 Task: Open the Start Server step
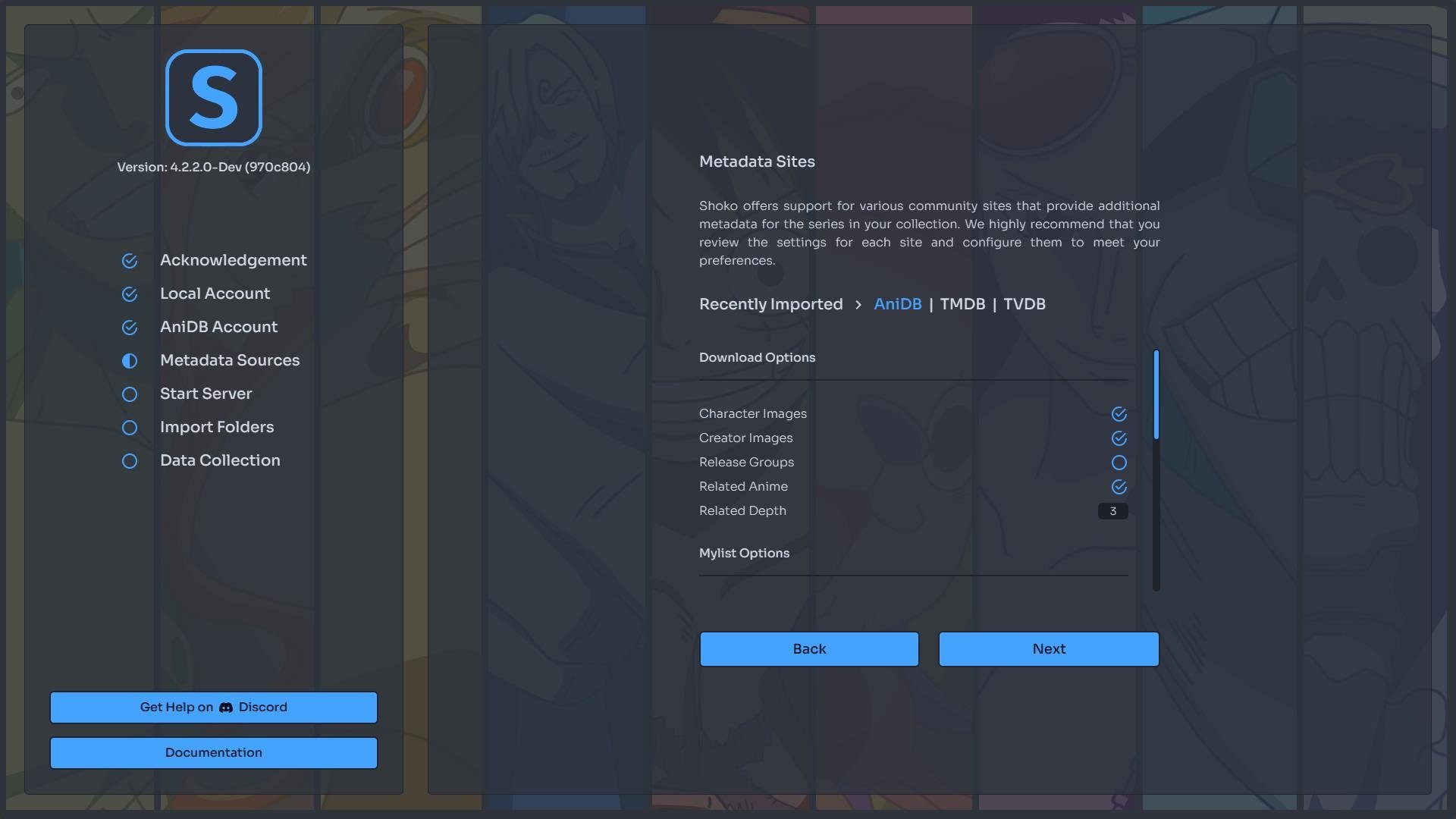[x=206, y=394]
